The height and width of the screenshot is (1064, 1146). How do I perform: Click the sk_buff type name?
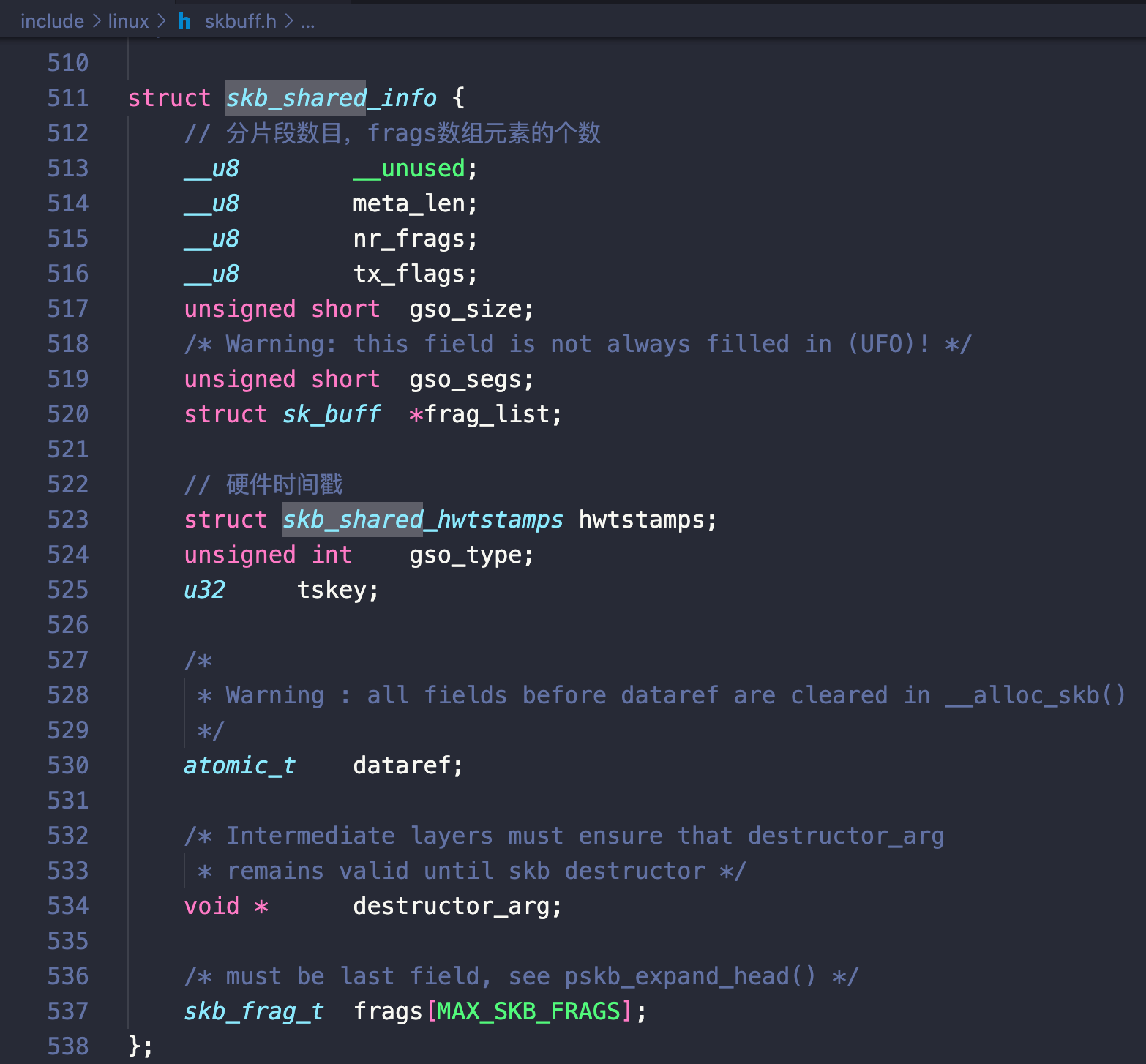coord(332,414)
